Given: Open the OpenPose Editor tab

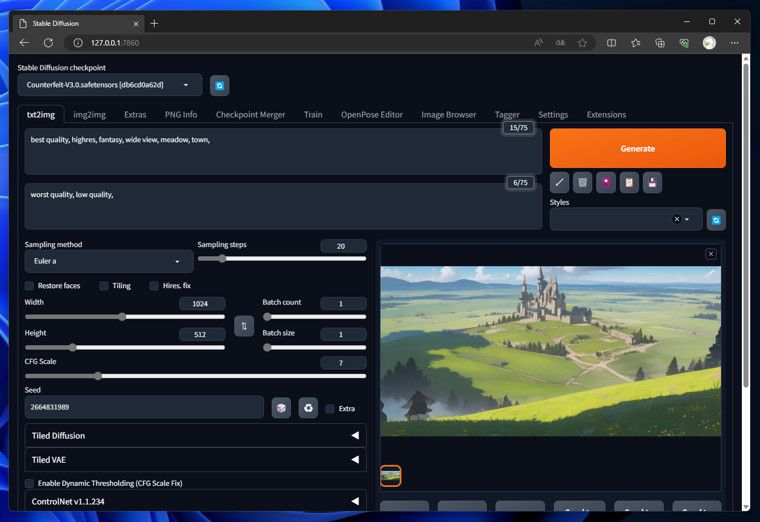Looking at the screenshot, I should (372, 115).
